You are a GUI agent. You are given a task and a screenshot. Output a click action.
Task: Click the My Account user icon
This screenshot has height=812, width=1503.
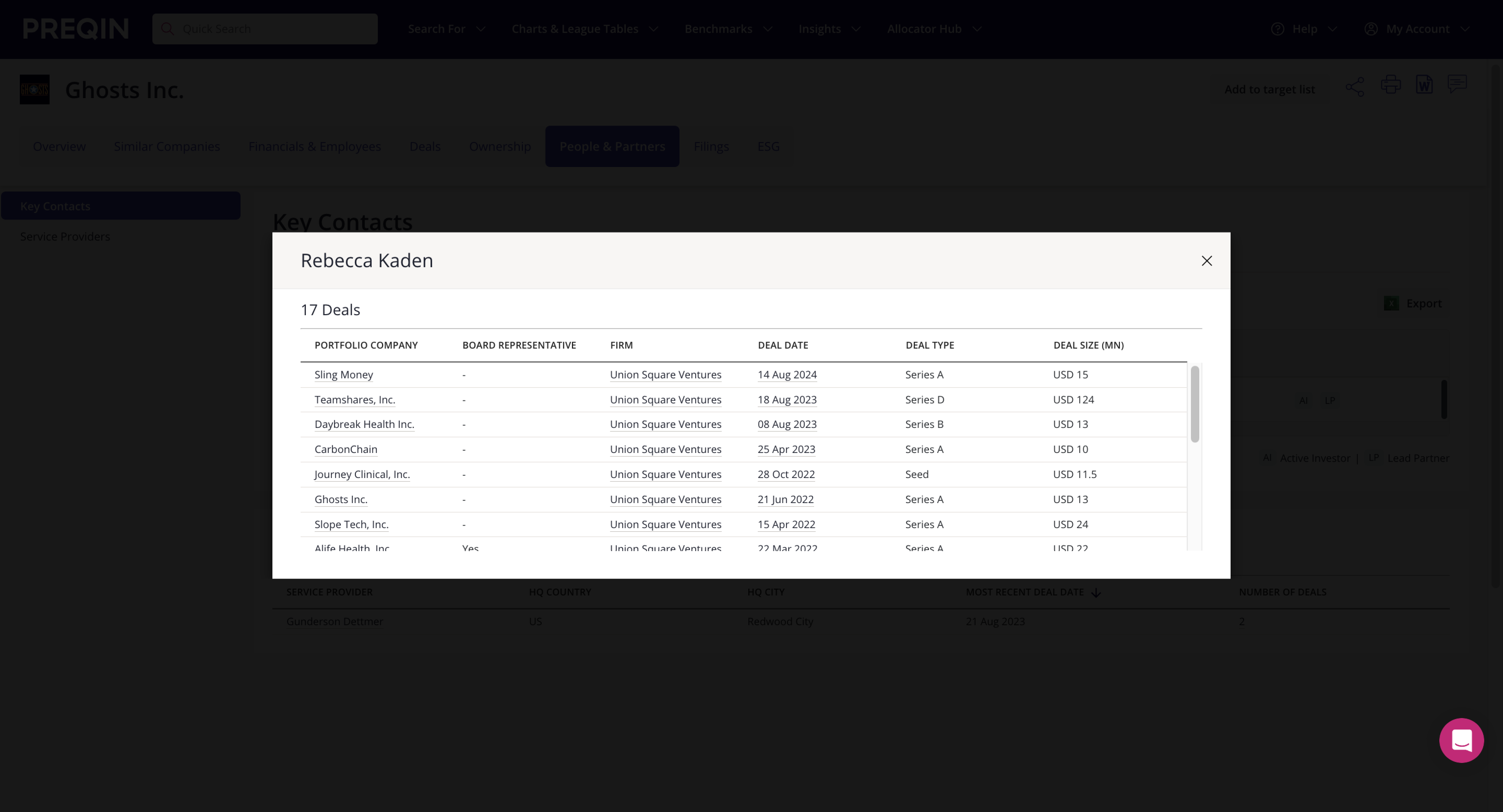point(1370,29)
